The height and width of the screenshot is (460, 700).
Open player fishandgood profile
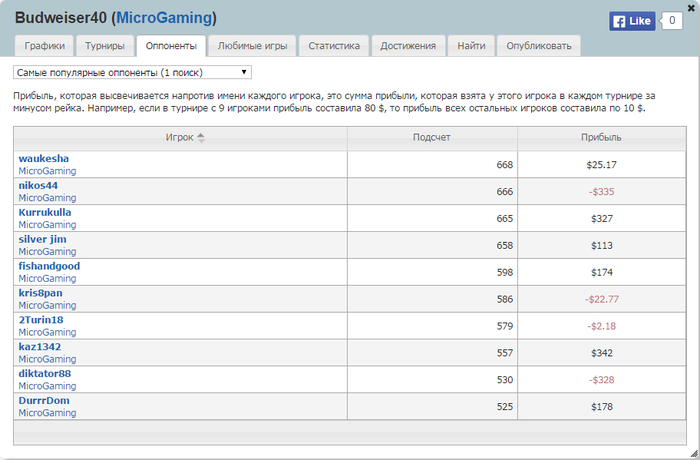[x=49, y=266]
